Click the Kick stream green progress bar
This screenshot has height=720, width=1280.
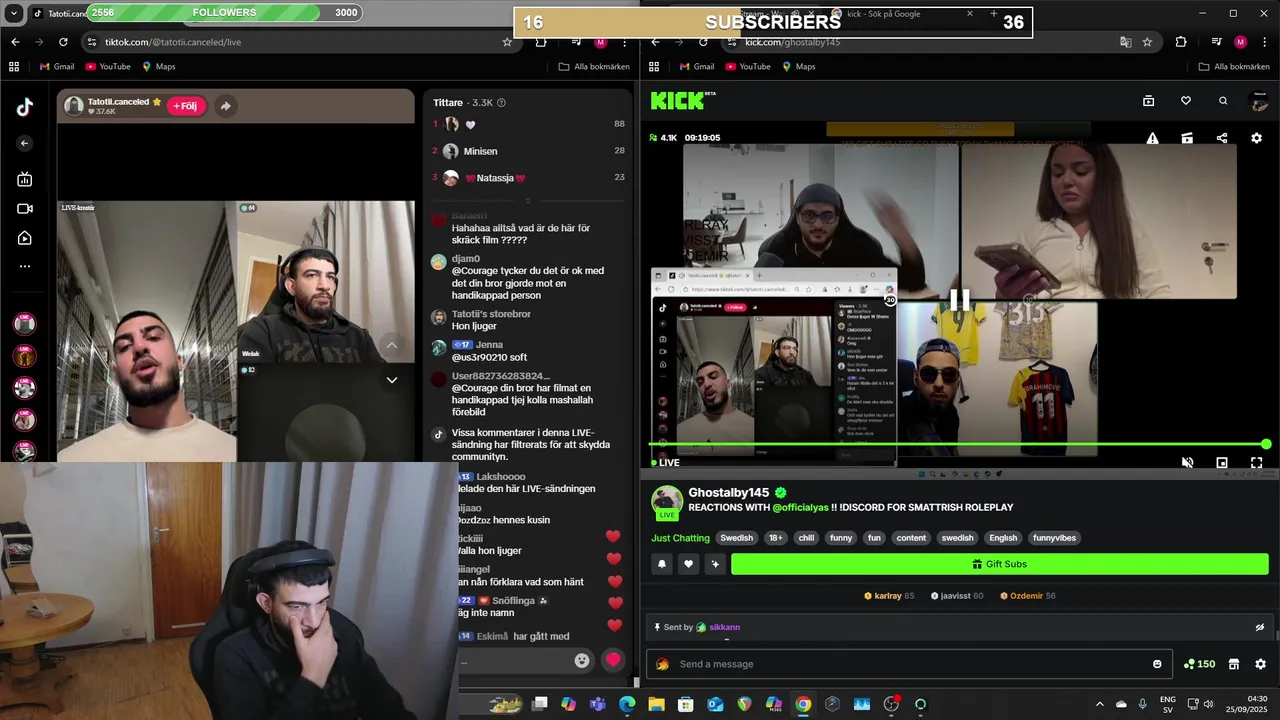pyautogui.click(x=959, y=444)
